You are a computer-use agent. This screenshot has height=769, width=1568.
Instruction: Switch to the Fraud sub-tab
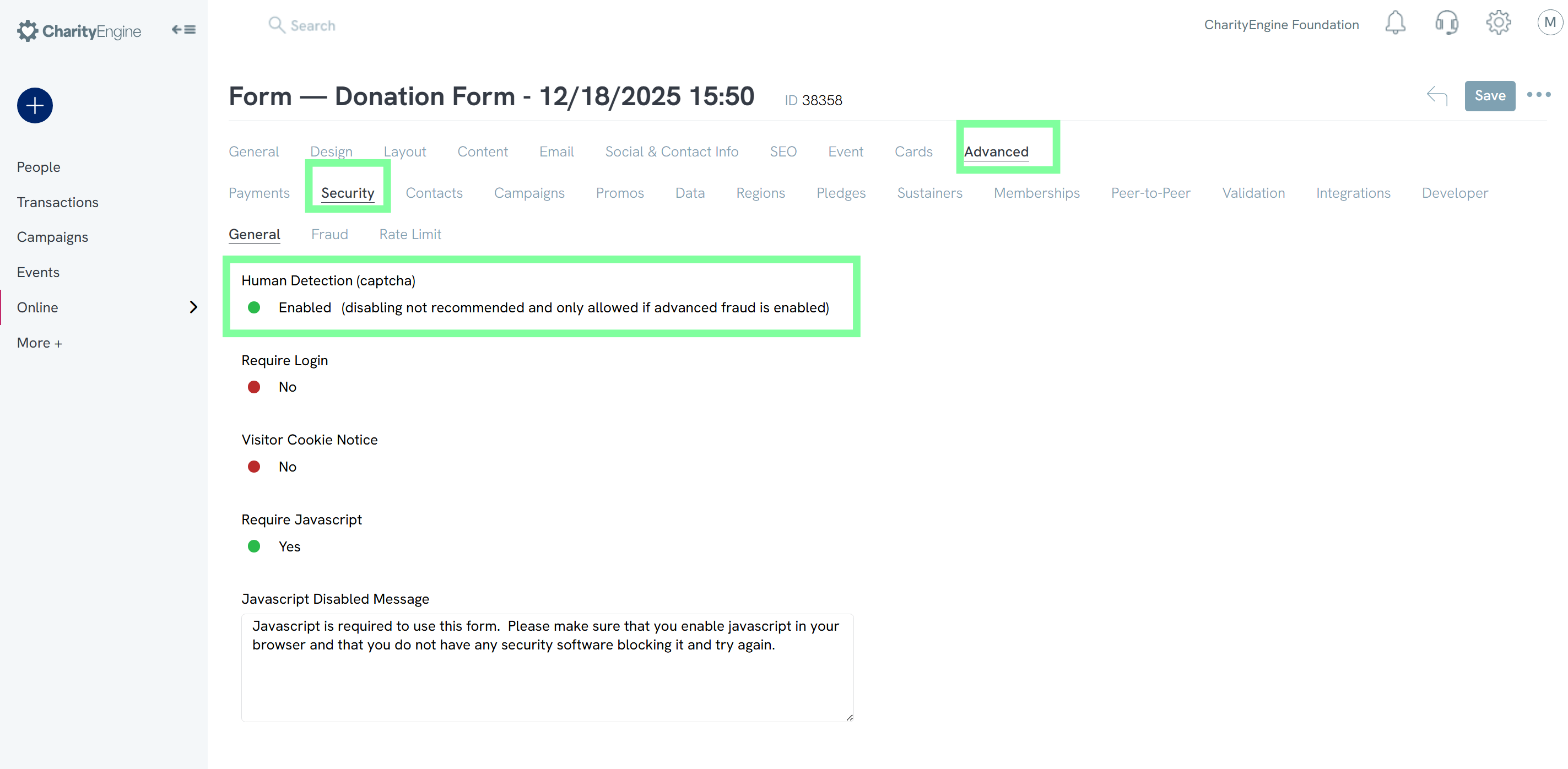click(x=329, y=234)
